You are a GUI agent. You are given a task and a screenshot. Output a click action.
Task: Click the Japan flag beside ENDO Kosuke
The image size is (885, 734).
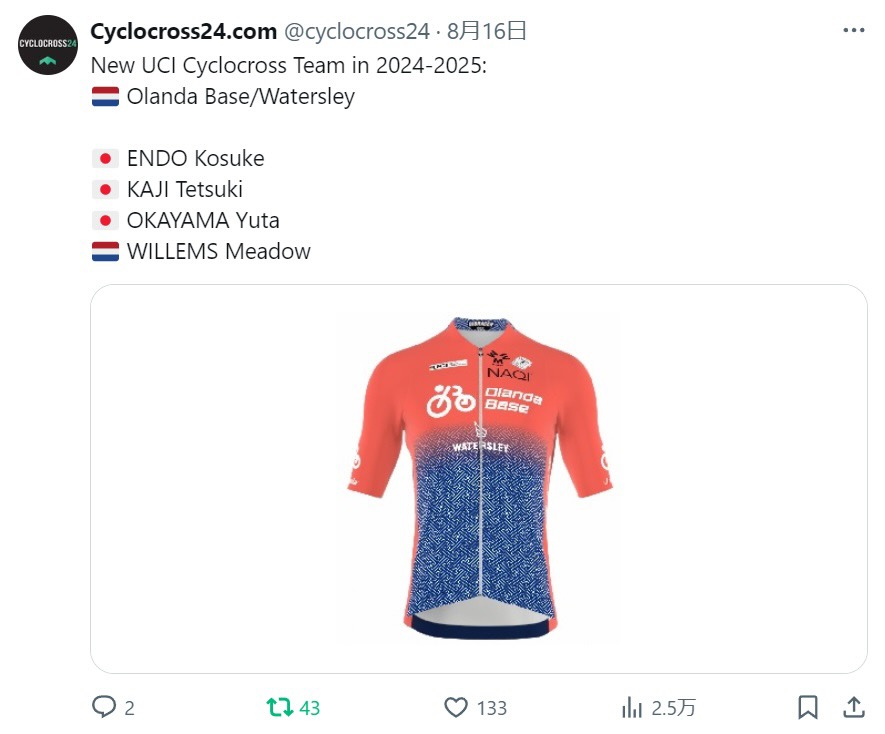(106, 159)
